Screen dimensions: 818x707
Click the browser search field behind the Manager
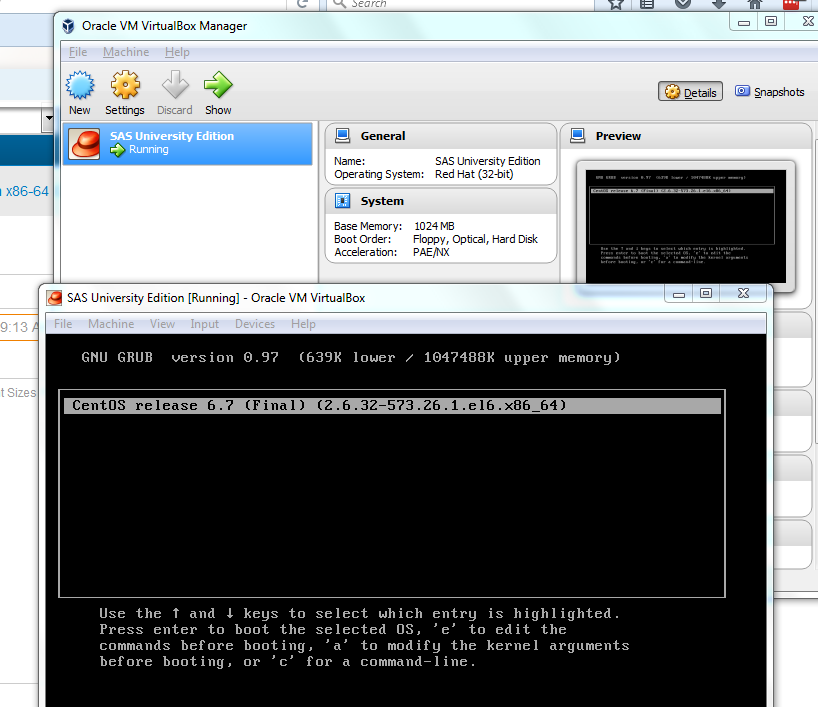click(x=460, y=4)
